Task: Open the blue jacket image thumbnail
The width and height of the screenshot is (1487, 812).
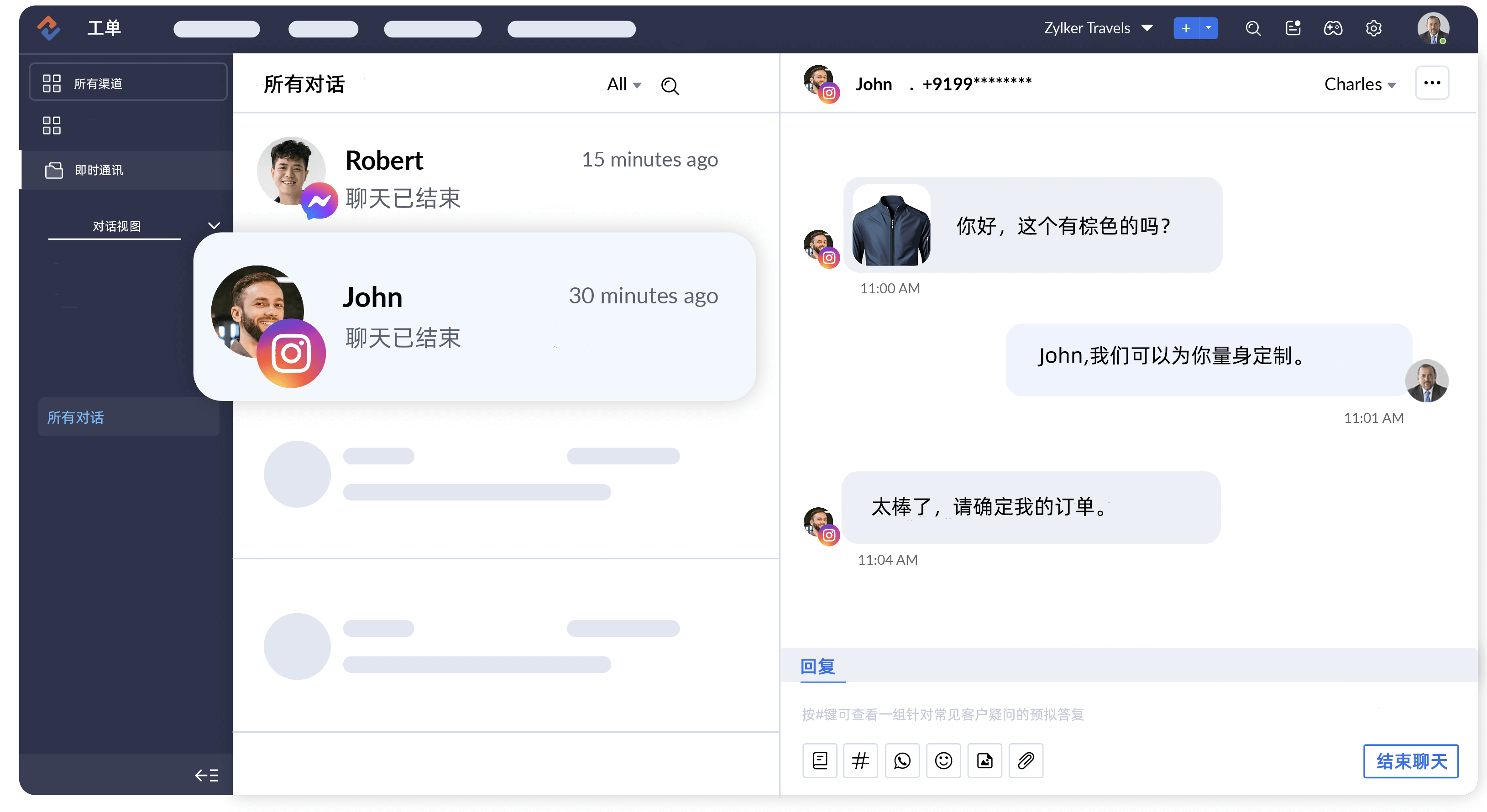Action: pyautogui.click(x=891, y=225)
